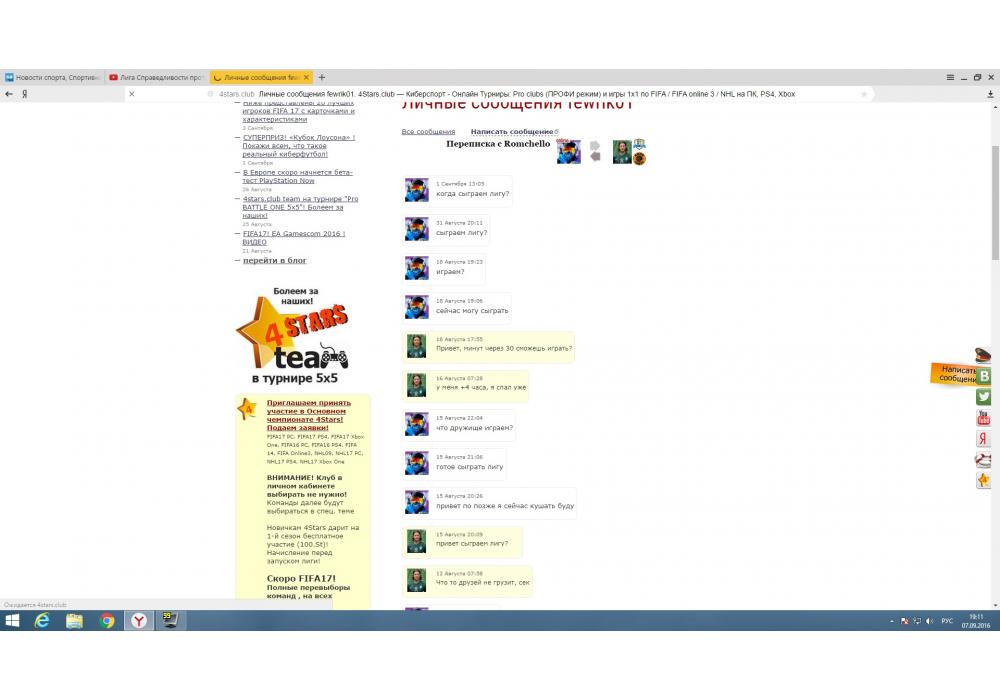This screenshot has width=1000, height=700.
Task: Click avatar on 'когда сыграем лигу?' message
Action: coord(416,190)
